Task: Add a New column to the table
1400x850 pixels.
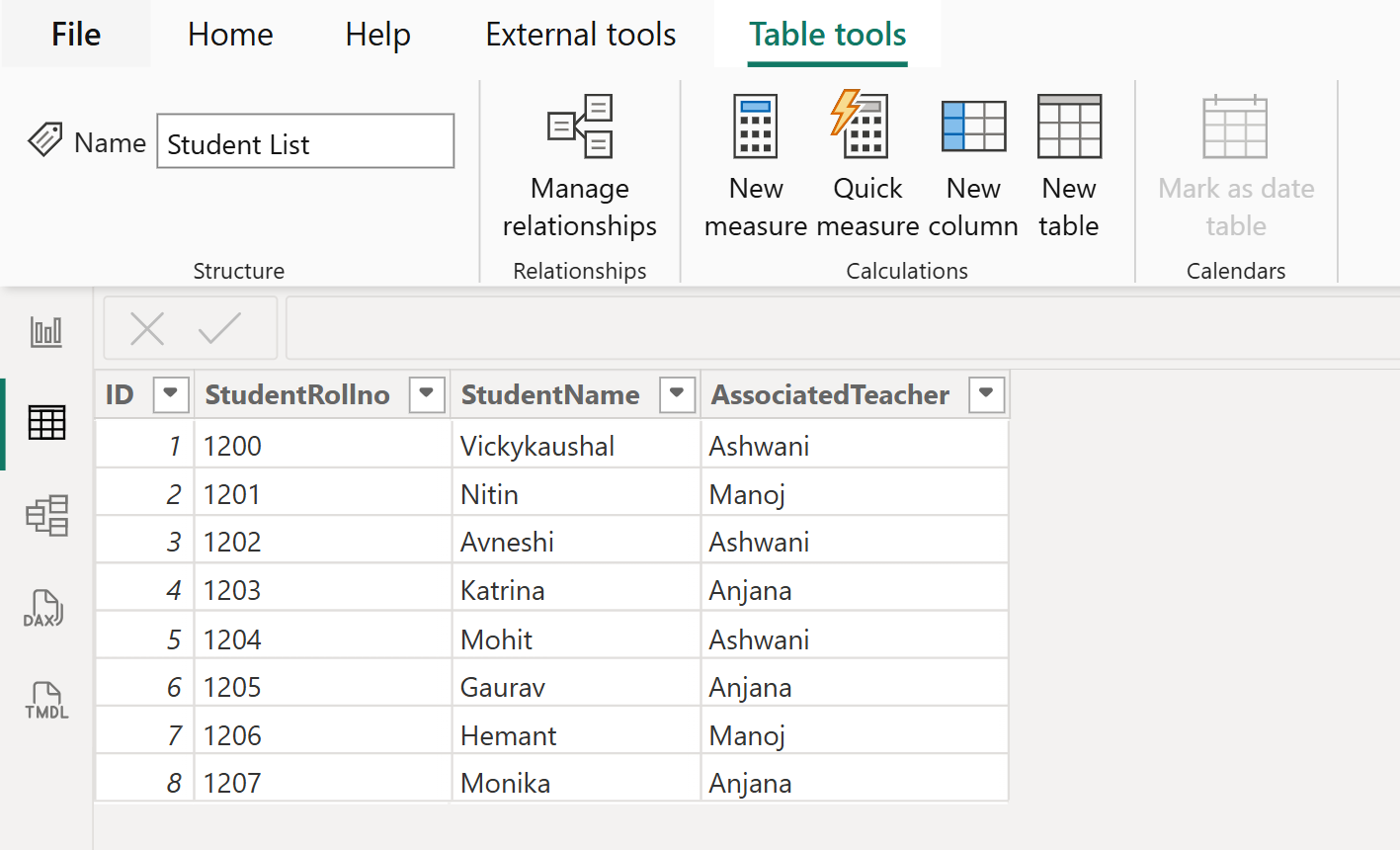Action: tap(973, 166)
